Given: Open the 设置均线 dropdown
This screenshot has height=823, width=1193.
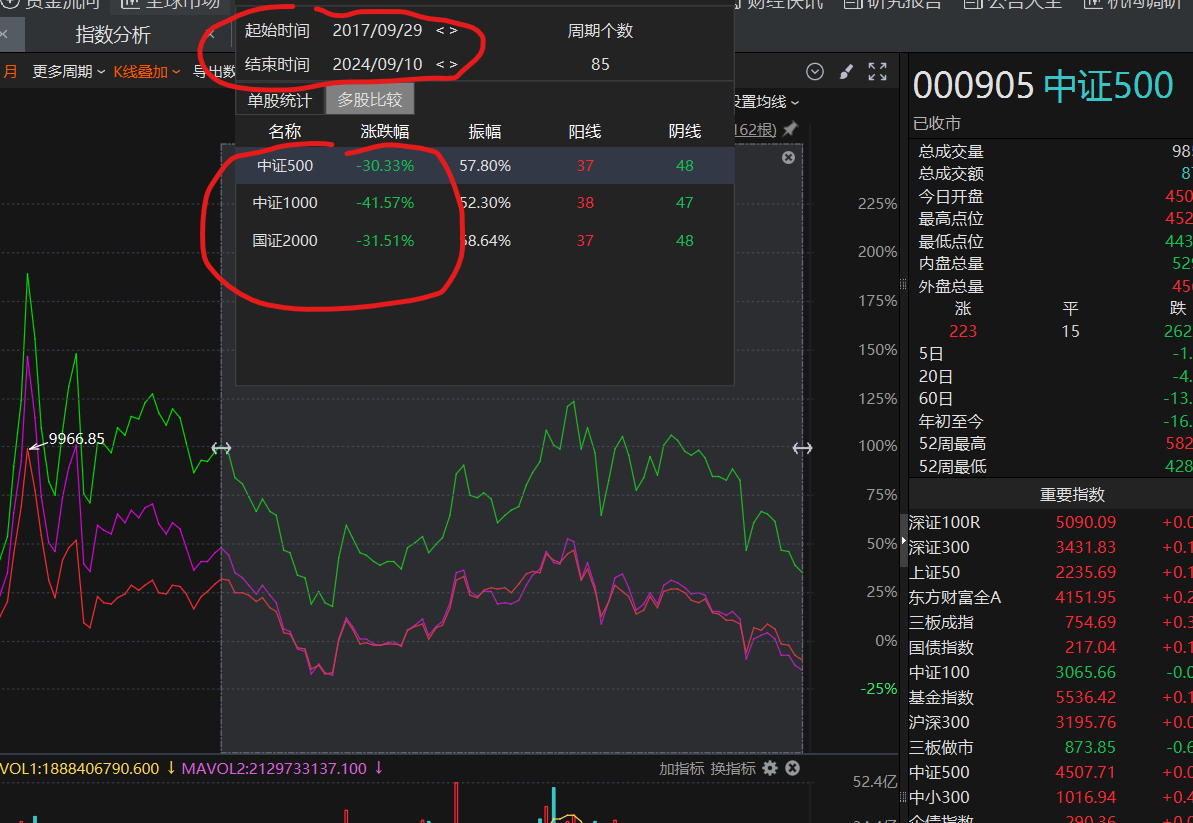Looking at the screenshot, I should pyautogui.click(x=766, y=101).
